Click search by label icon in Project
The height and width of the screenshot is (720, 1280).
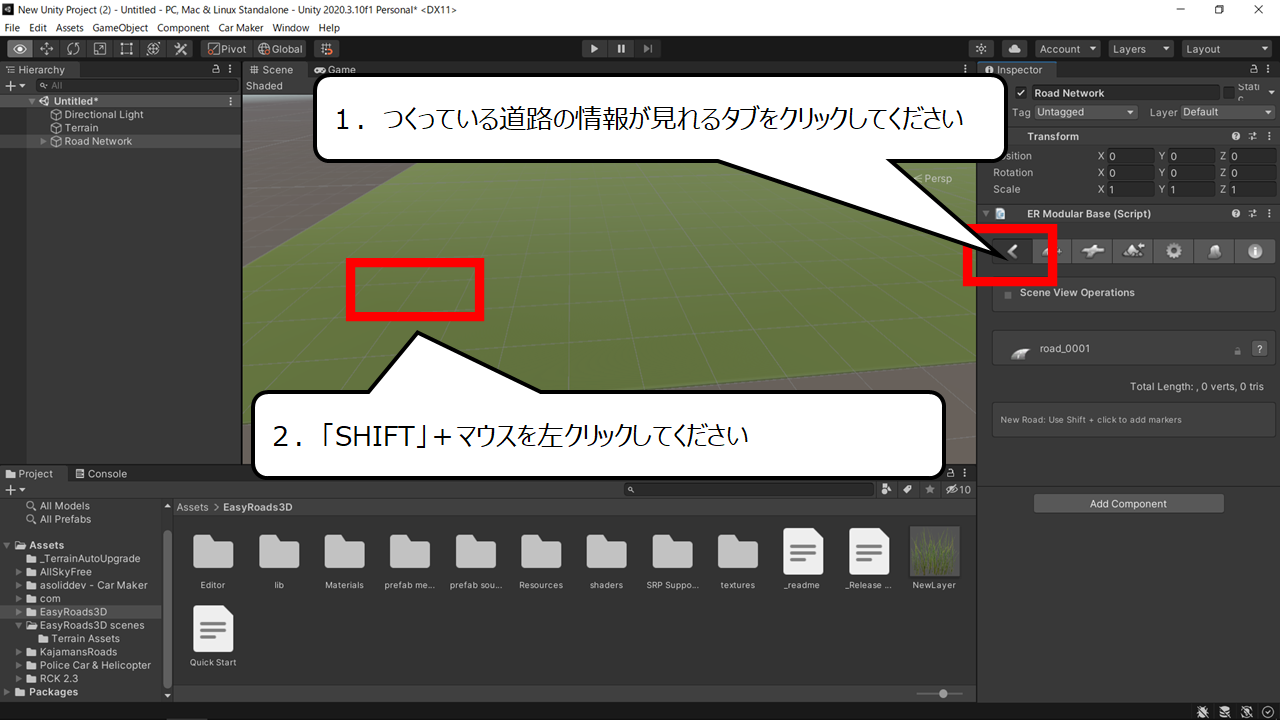[908, 490]
